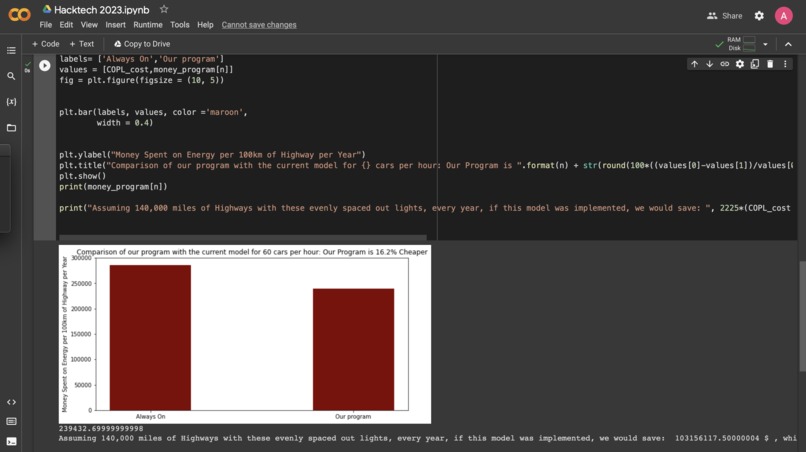Image resolution: width=806 pixels, height=452 pixels.
Task: Click the horizontal scrollbar of the code cell
Action: coord(243,238)
